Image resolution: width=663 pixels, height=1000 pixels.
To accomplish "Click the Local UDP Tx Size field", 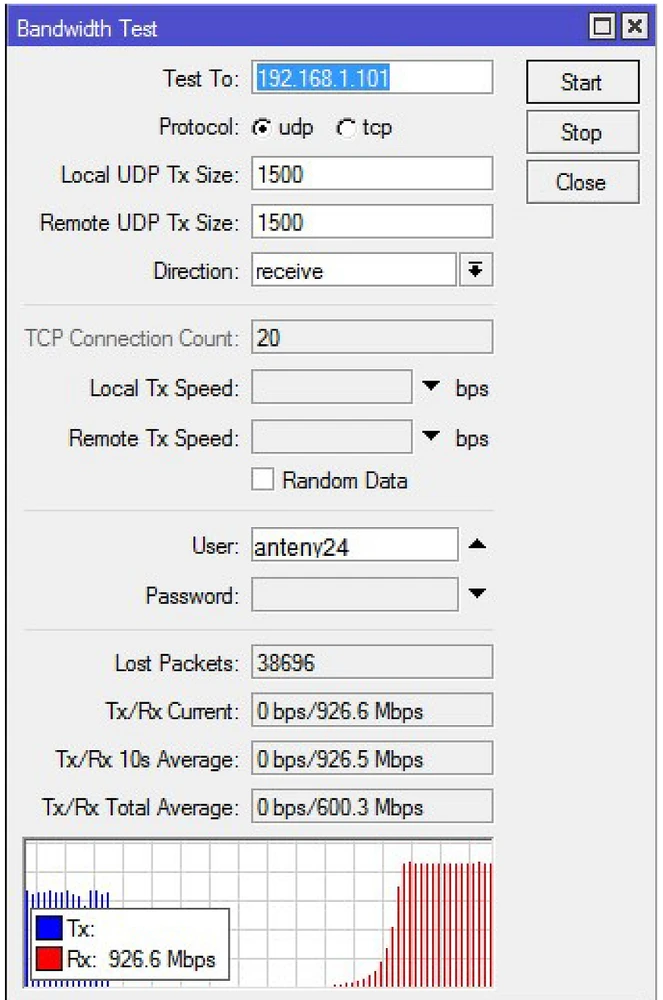I will 372,174.
